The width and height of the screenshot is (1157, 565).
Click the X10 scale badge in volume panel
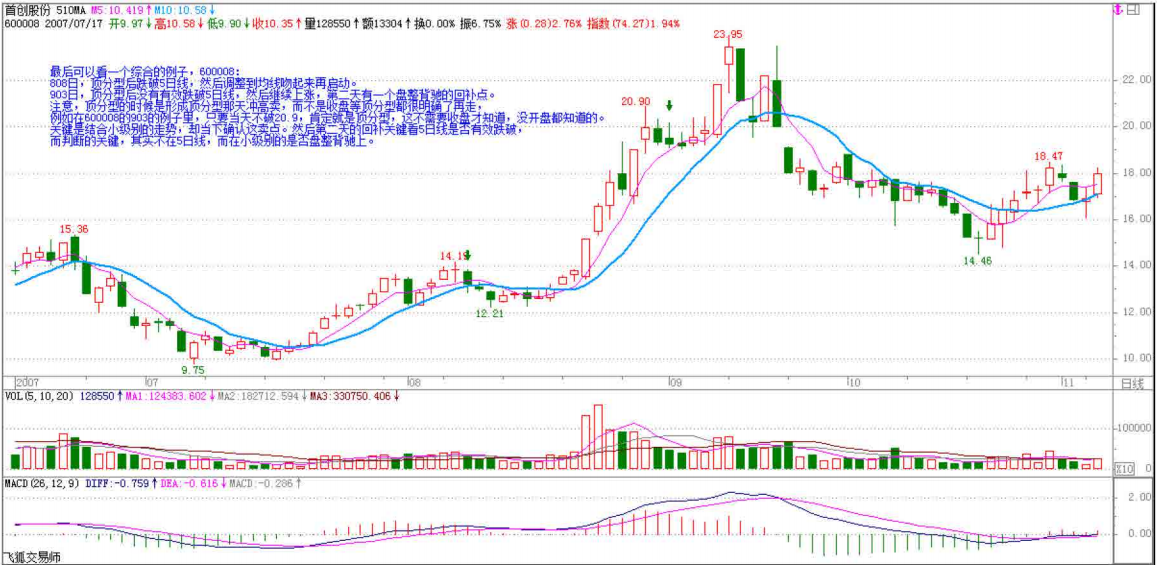click(x=1124, y=468)
